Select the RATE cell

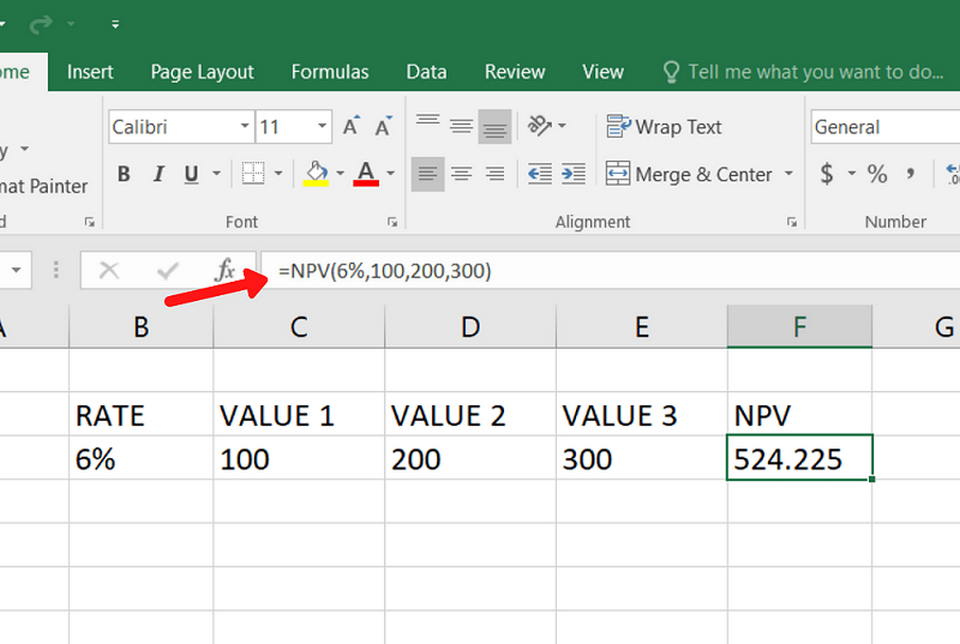click(x=141, y=414)
